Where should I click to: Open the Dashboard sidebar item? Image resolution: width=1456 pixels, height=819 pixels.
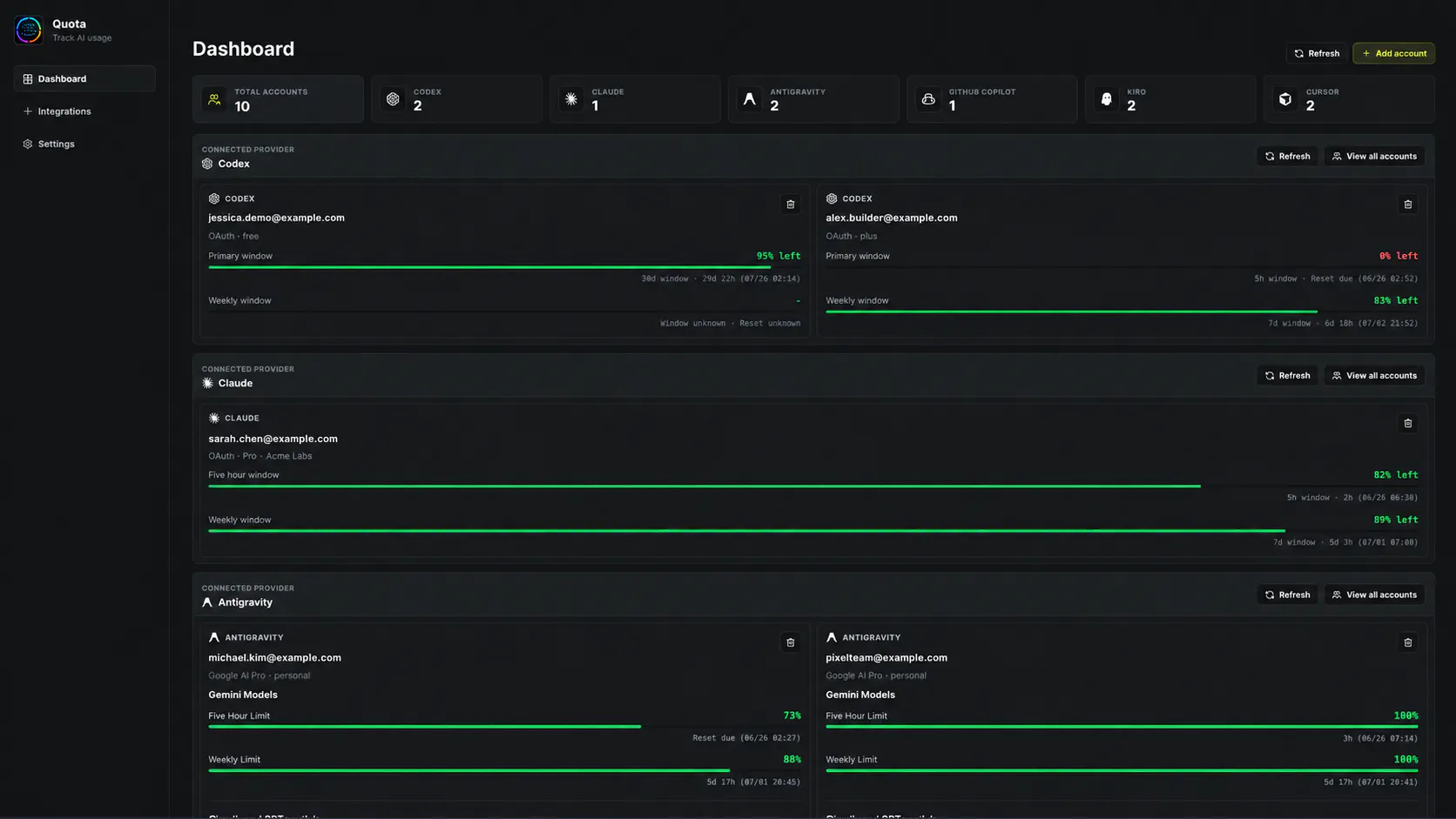(x=84, y=79)
